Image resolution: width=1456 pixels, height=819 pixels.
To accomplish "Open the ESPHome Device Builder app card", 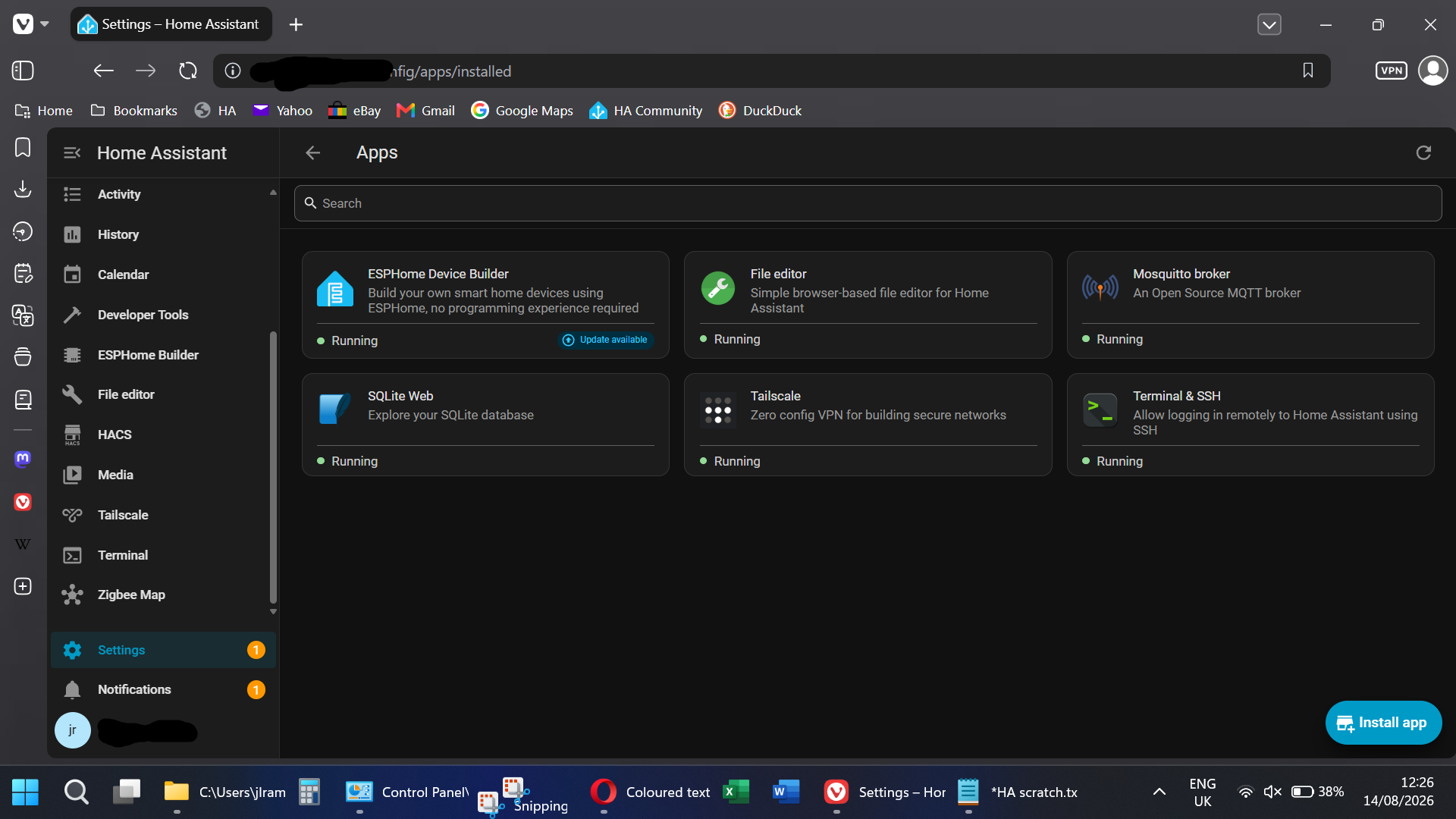I will click(485, 305).
